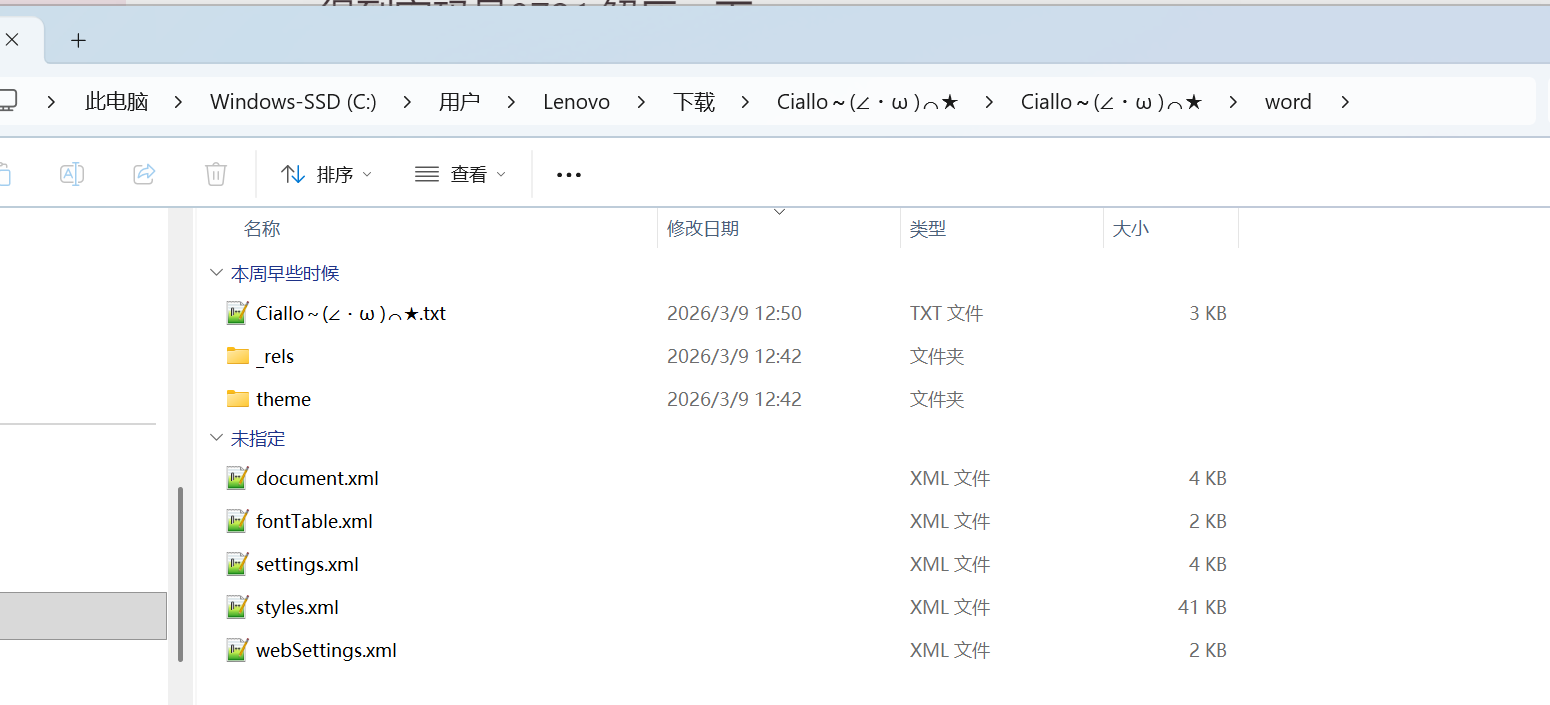Open styles.xml from the file list
This screenshot has width=1550, height=705.
pos(297,607)
